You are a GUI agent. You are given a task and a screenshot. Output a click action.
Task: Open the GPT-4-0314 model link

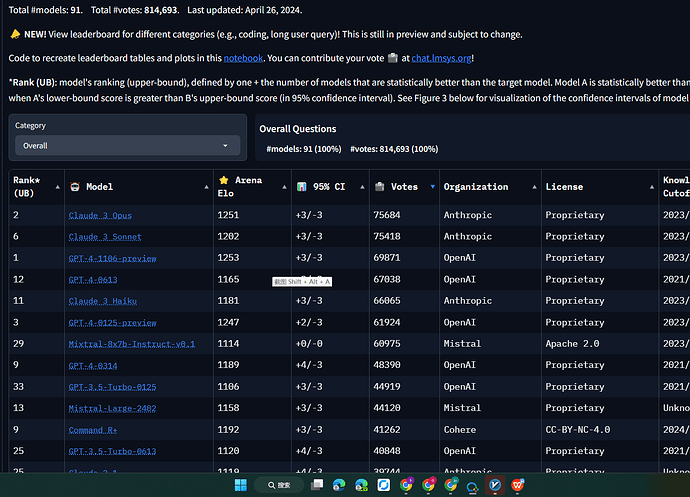tap(93, 365)
